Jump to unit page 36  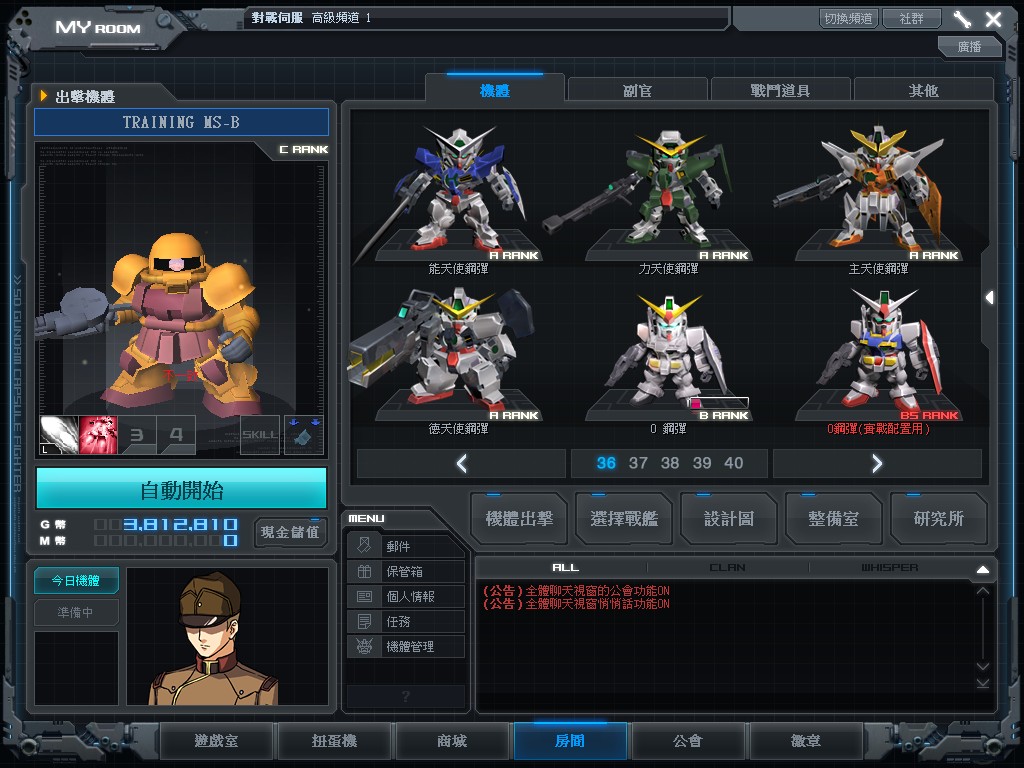click(606, 463)
